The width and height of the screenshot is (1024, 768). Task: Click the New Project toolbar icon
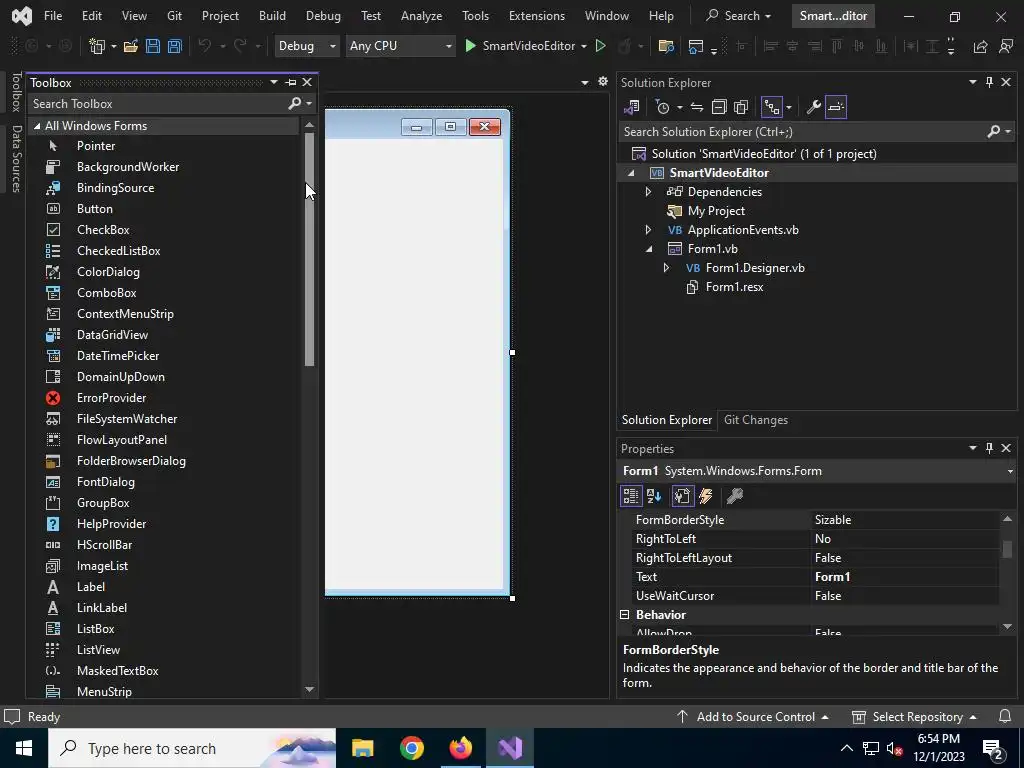click(97, 46)
